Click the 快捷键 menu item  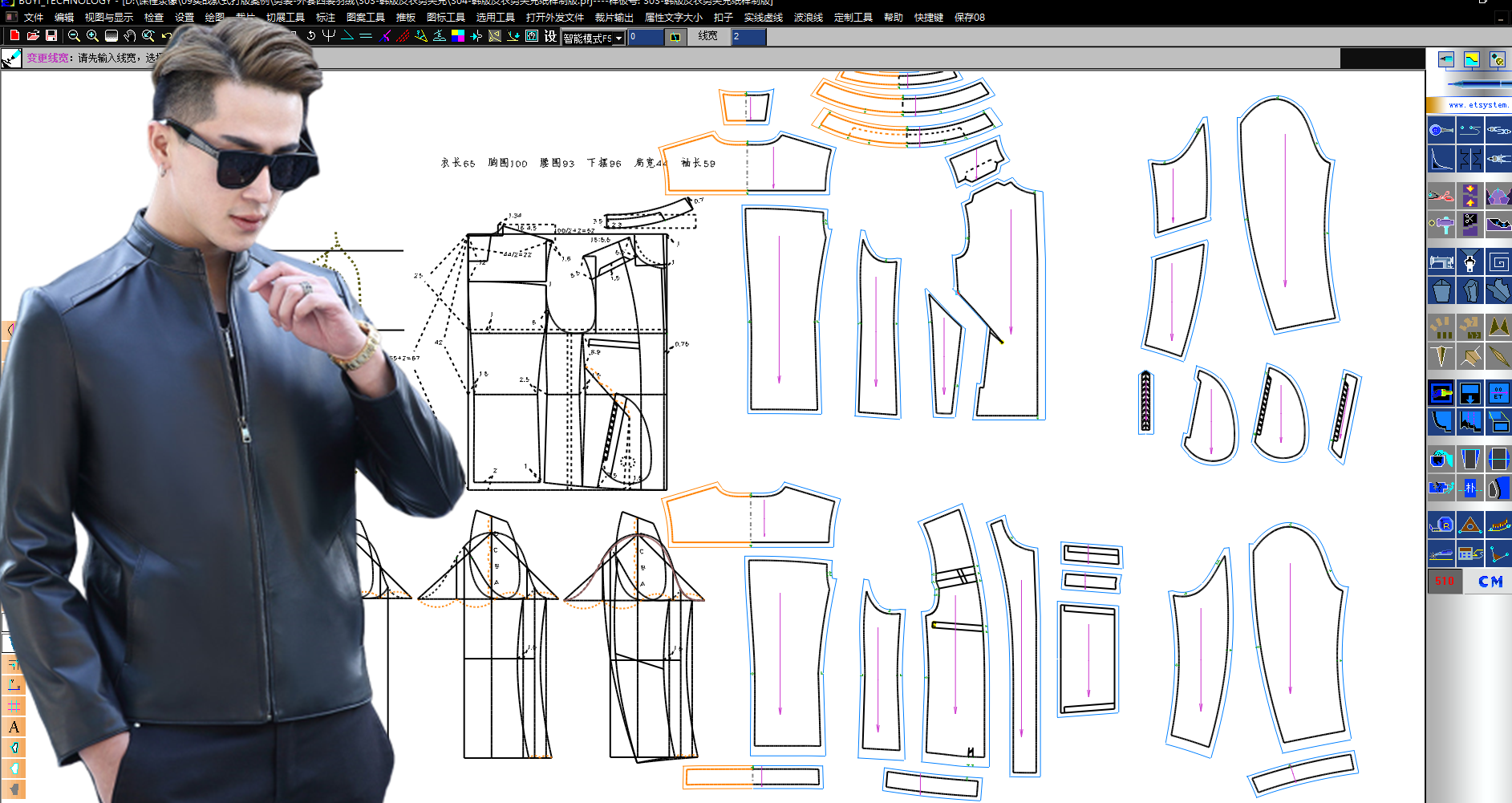pyautogui.click(x=929, y=17)
